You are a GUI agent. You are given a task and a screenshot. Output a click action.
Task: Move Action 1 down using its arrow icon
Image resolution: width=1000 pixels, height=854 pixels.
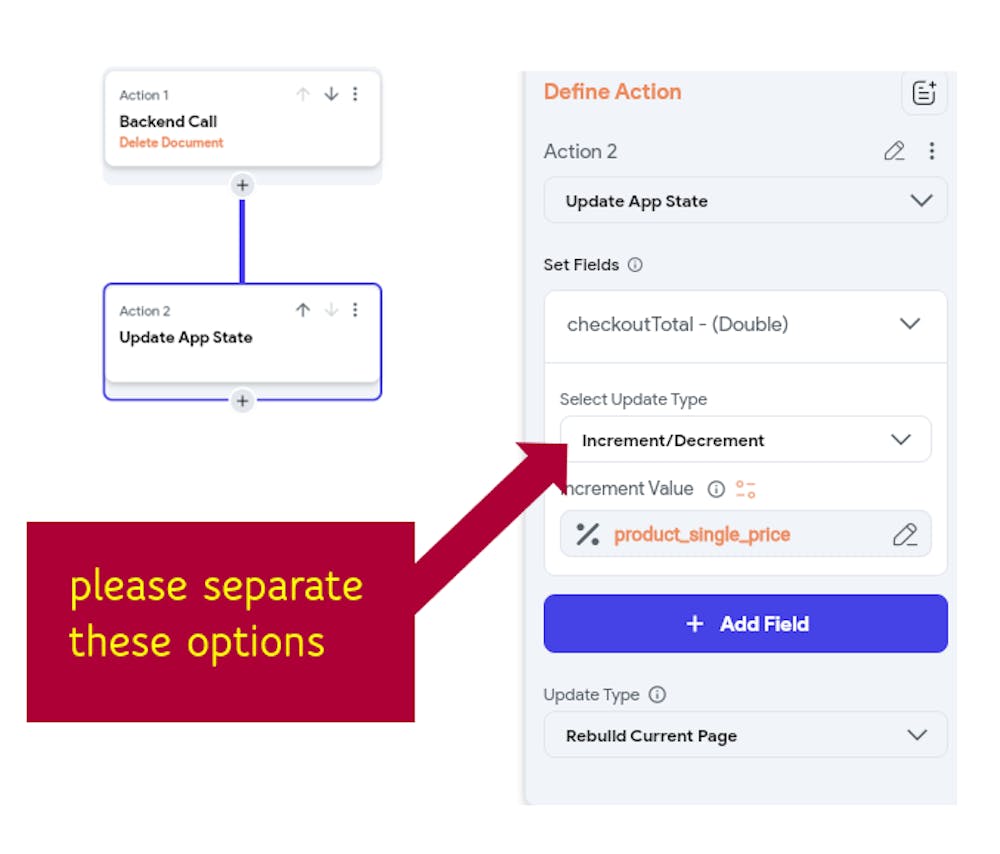click(331, 94)
